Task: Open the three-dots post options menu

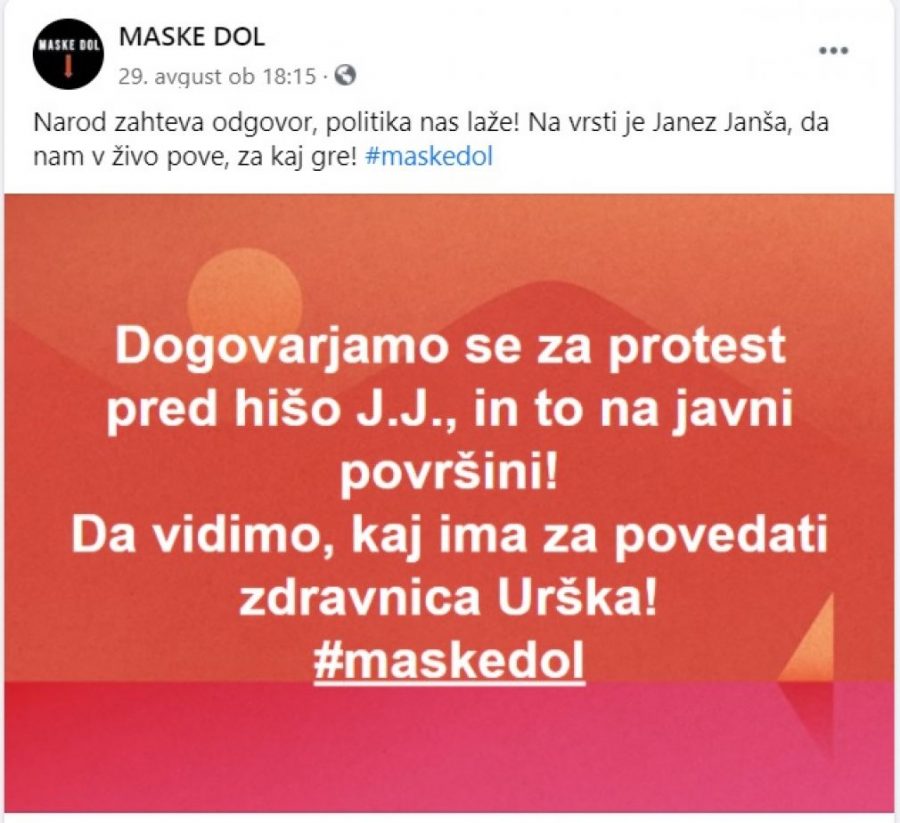Action: [x=833, y=51]
